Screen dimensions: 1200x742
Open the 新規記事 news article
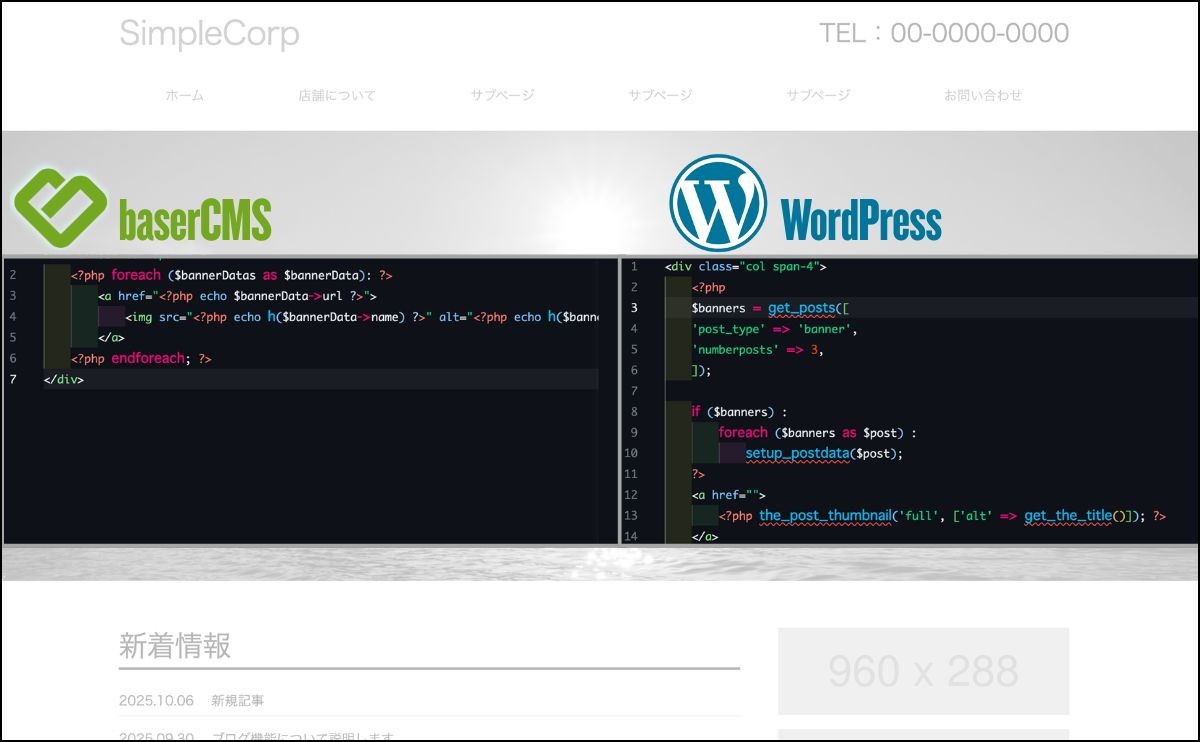pyautogui.click(x=238, y=701)
